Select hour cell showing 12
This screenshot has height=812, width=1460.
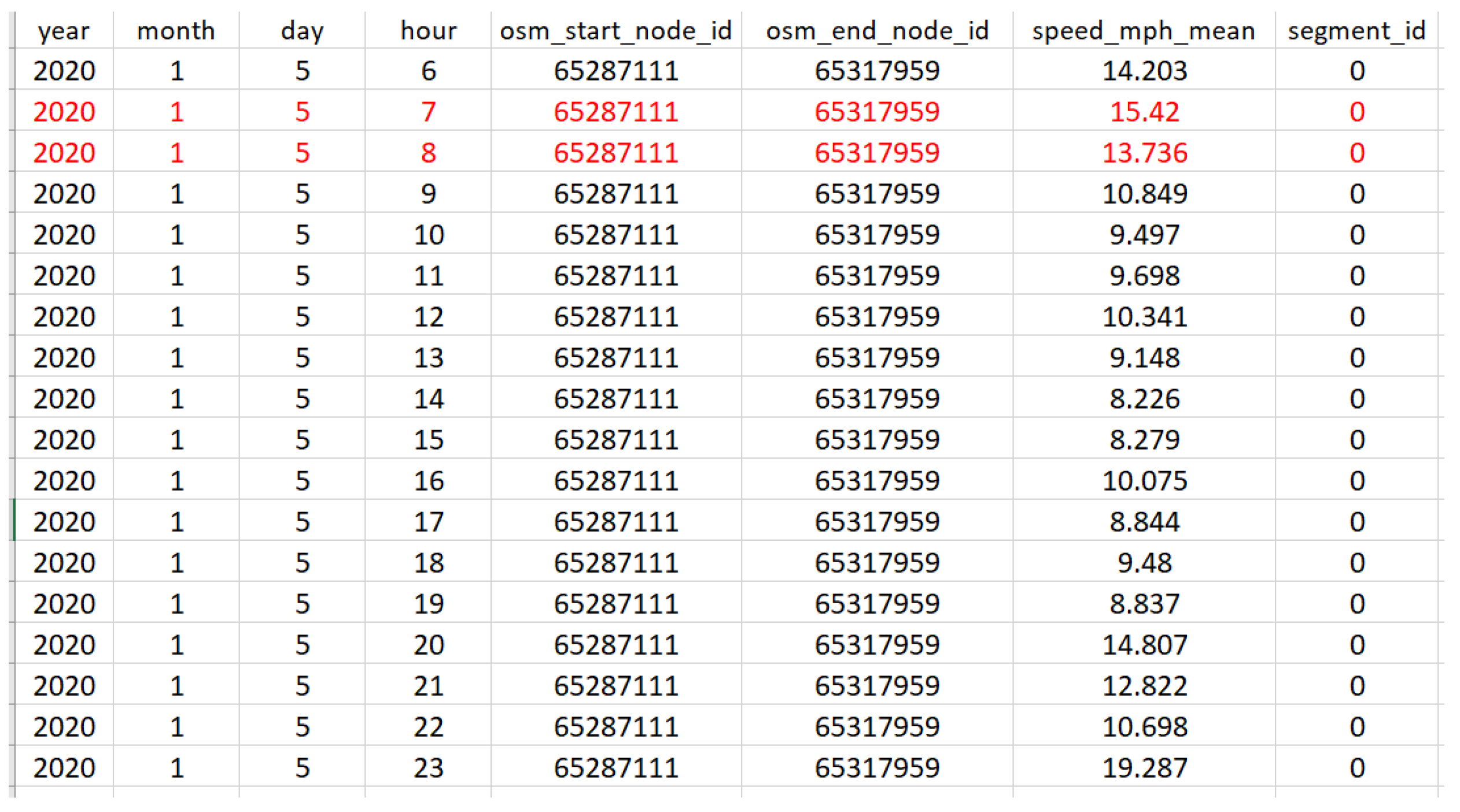[x=428, y=316]
